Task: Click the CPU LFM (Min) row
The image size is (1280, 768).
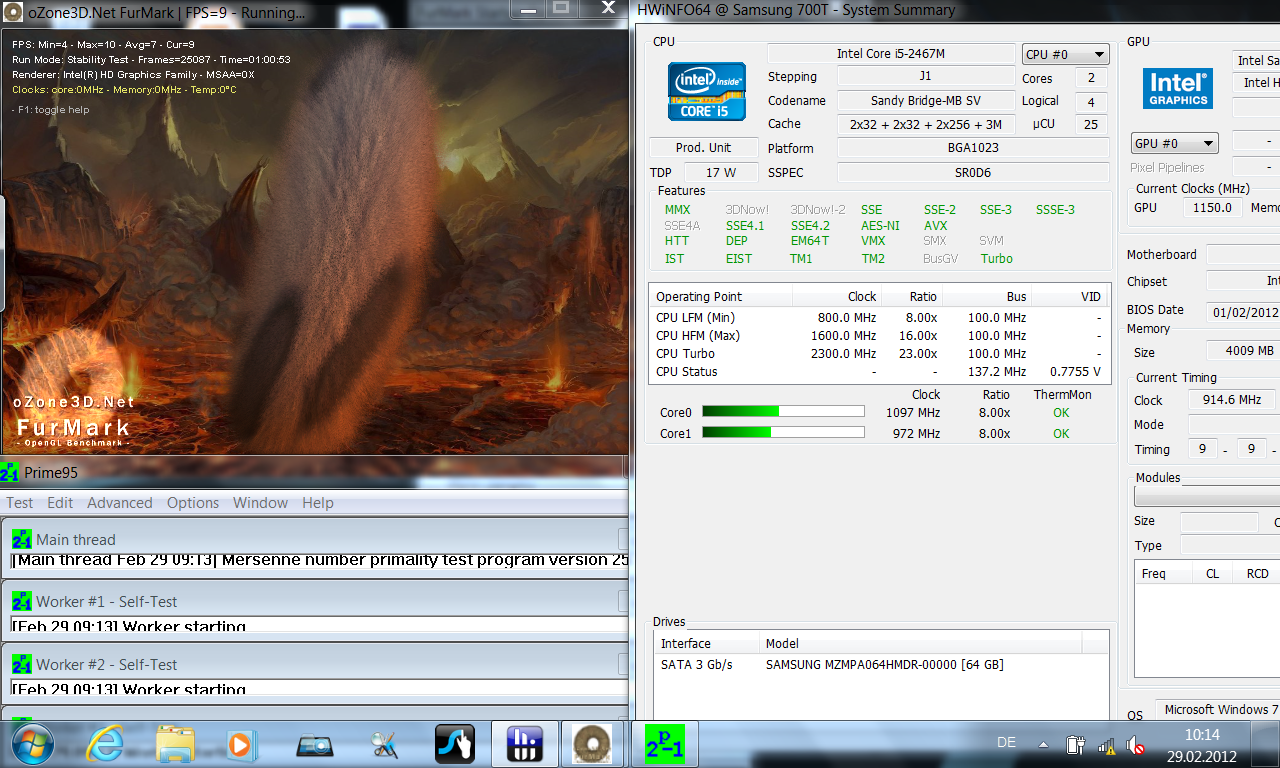Action: point(879,318)
